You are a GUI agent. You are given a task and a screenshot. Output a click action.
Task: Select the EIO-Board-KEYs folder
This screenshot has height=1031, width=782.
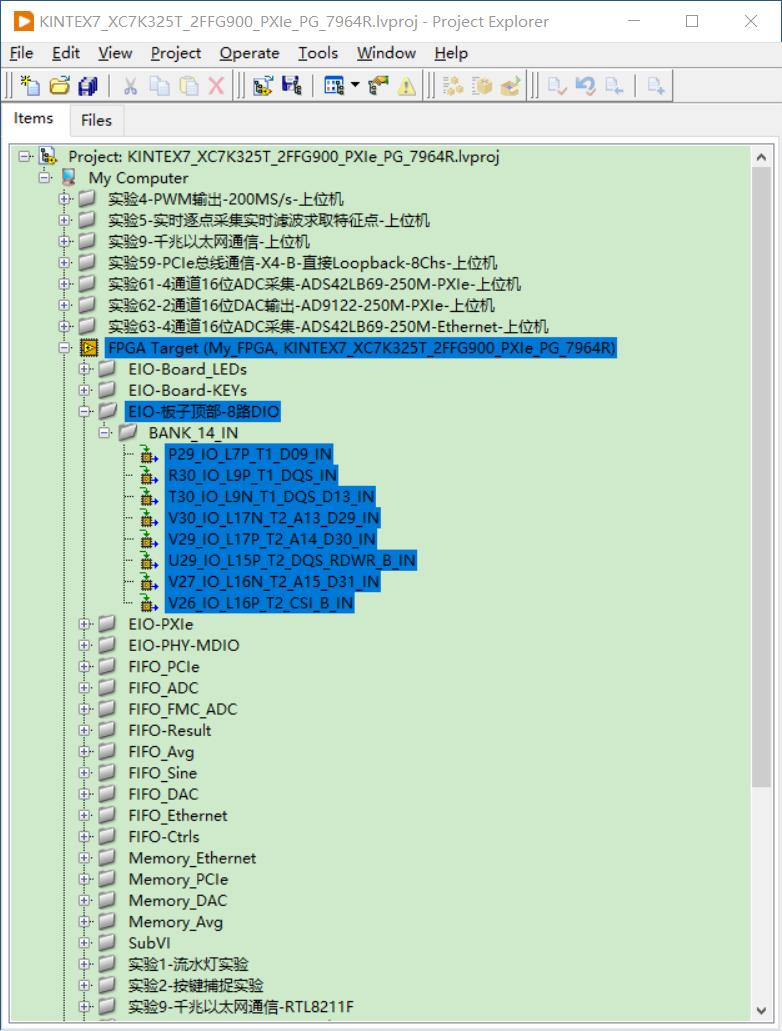click(x=187, y=391)
